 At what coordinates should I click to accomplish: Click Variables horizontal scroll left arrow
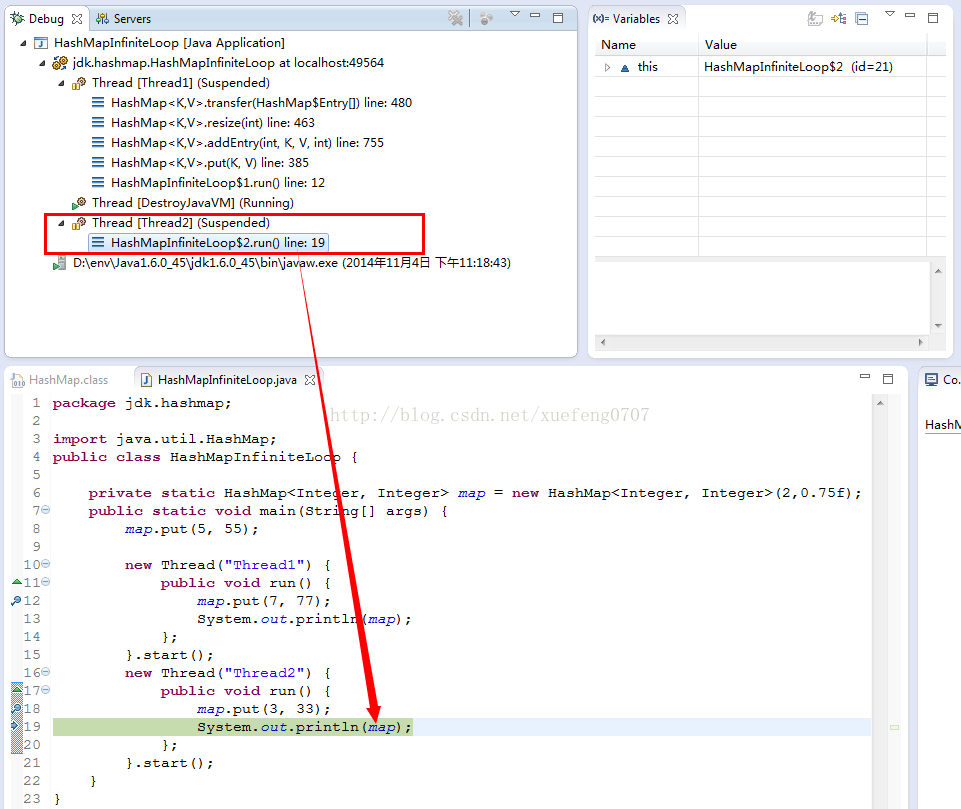coord(603,343)
